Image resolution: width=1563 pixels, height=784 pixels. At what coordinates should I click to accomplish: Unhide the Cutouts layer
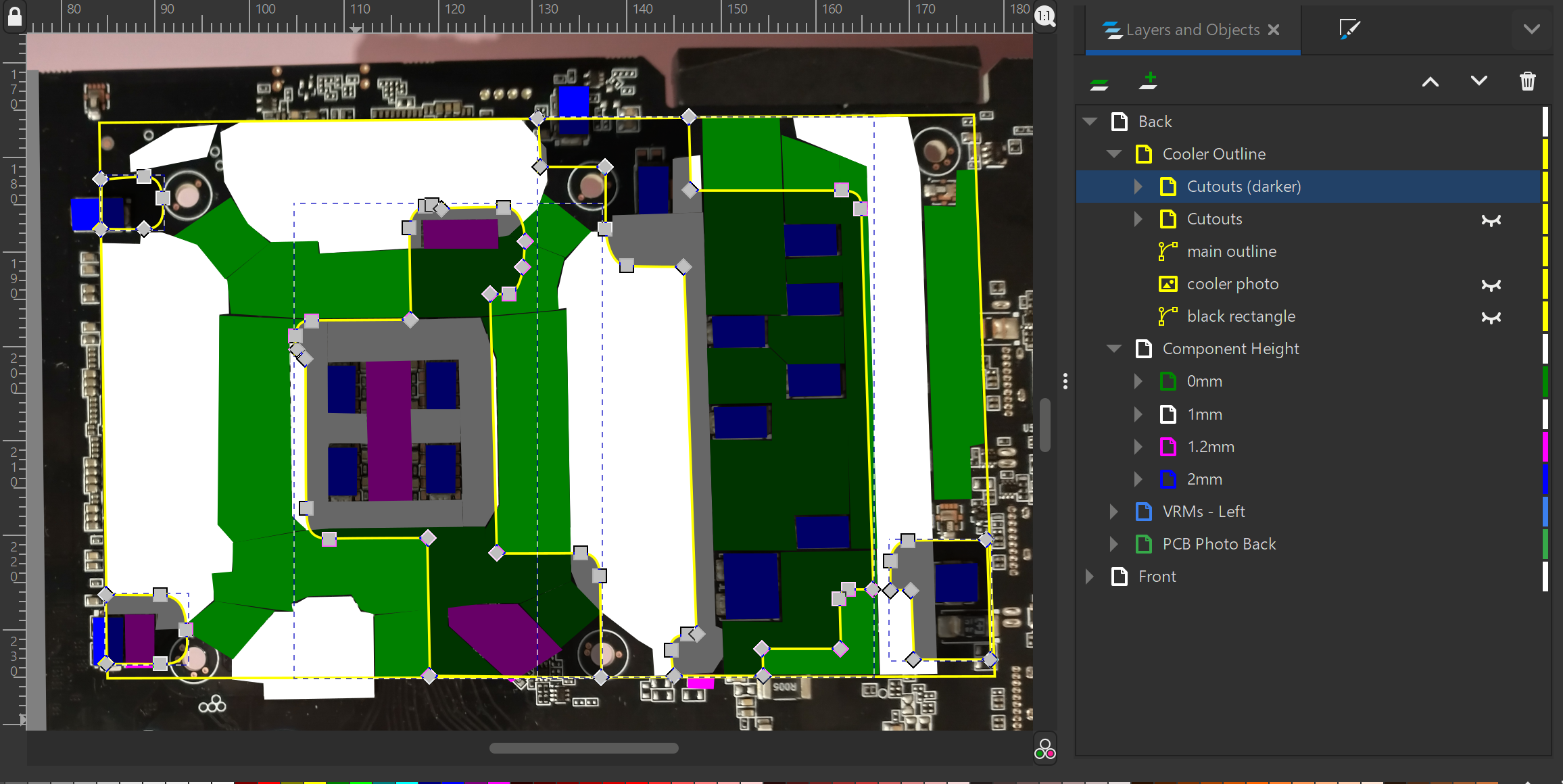pos(1491,220)
